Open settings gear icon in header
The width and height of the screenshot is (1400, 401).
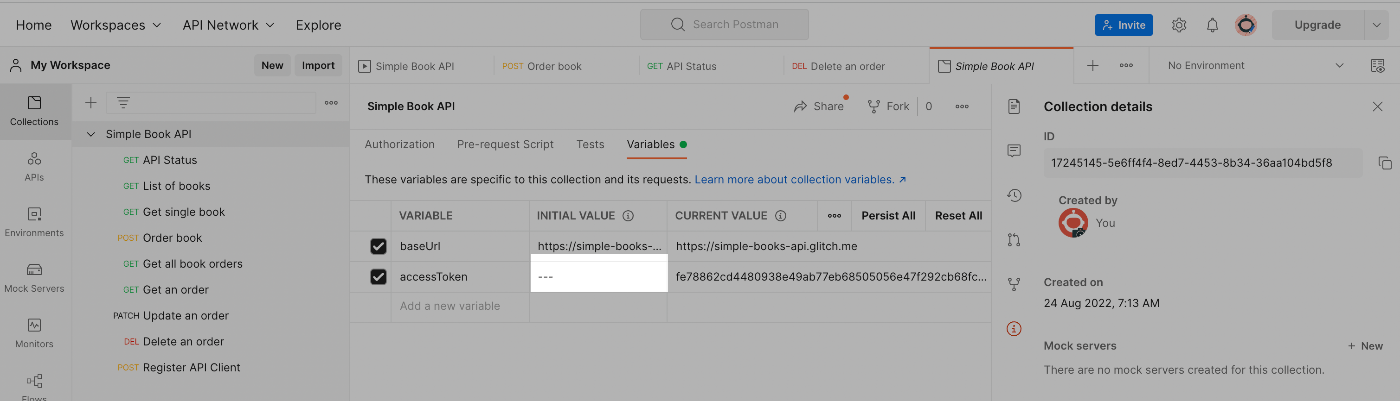pos(1179,25)
